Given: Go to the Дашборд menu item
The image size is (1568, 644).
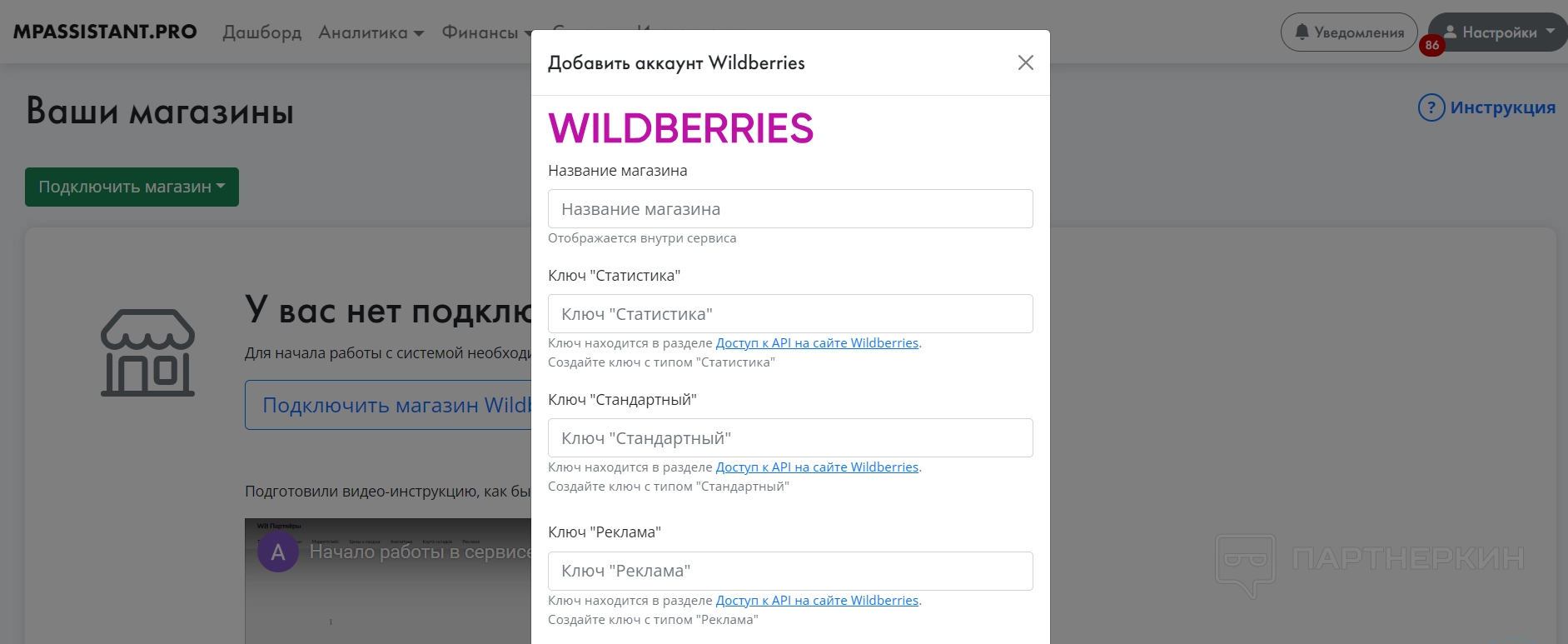Looking at the screenshot, I should (261, 32).
